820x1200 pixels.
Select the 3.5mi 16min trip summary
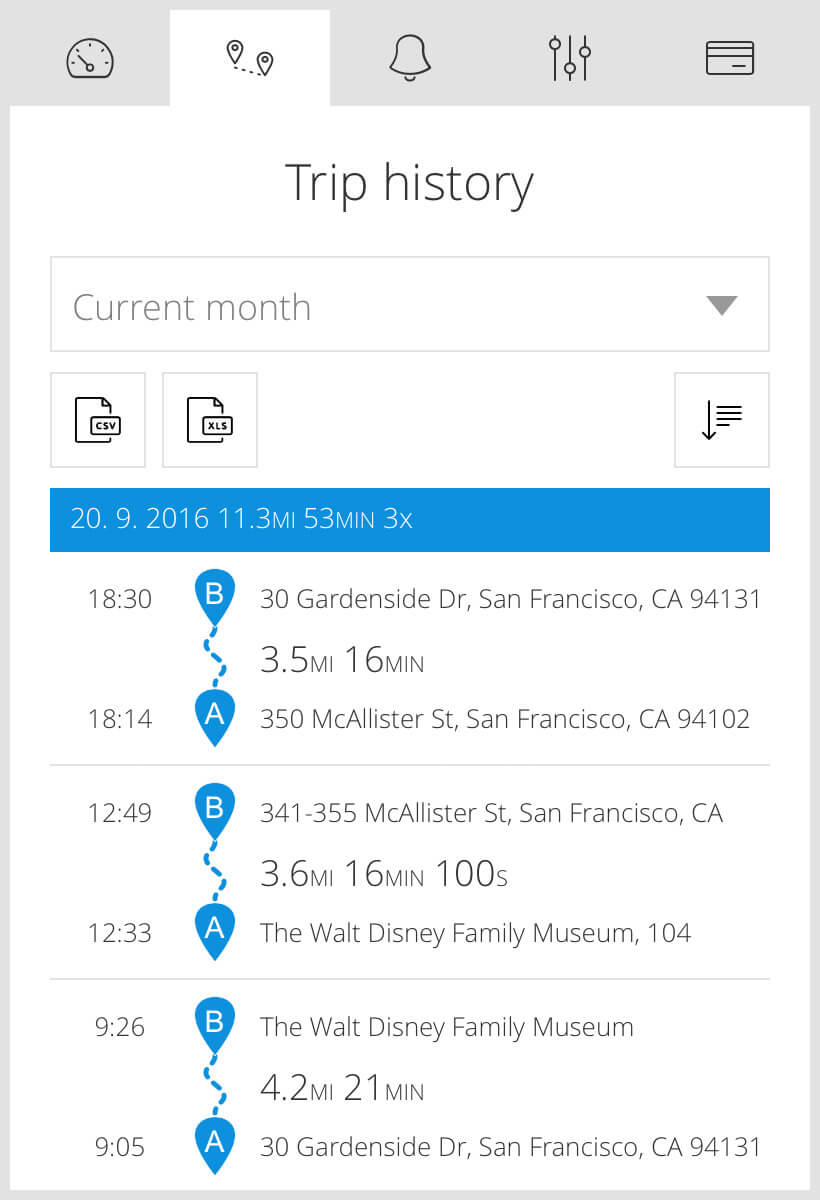[342, 660]
